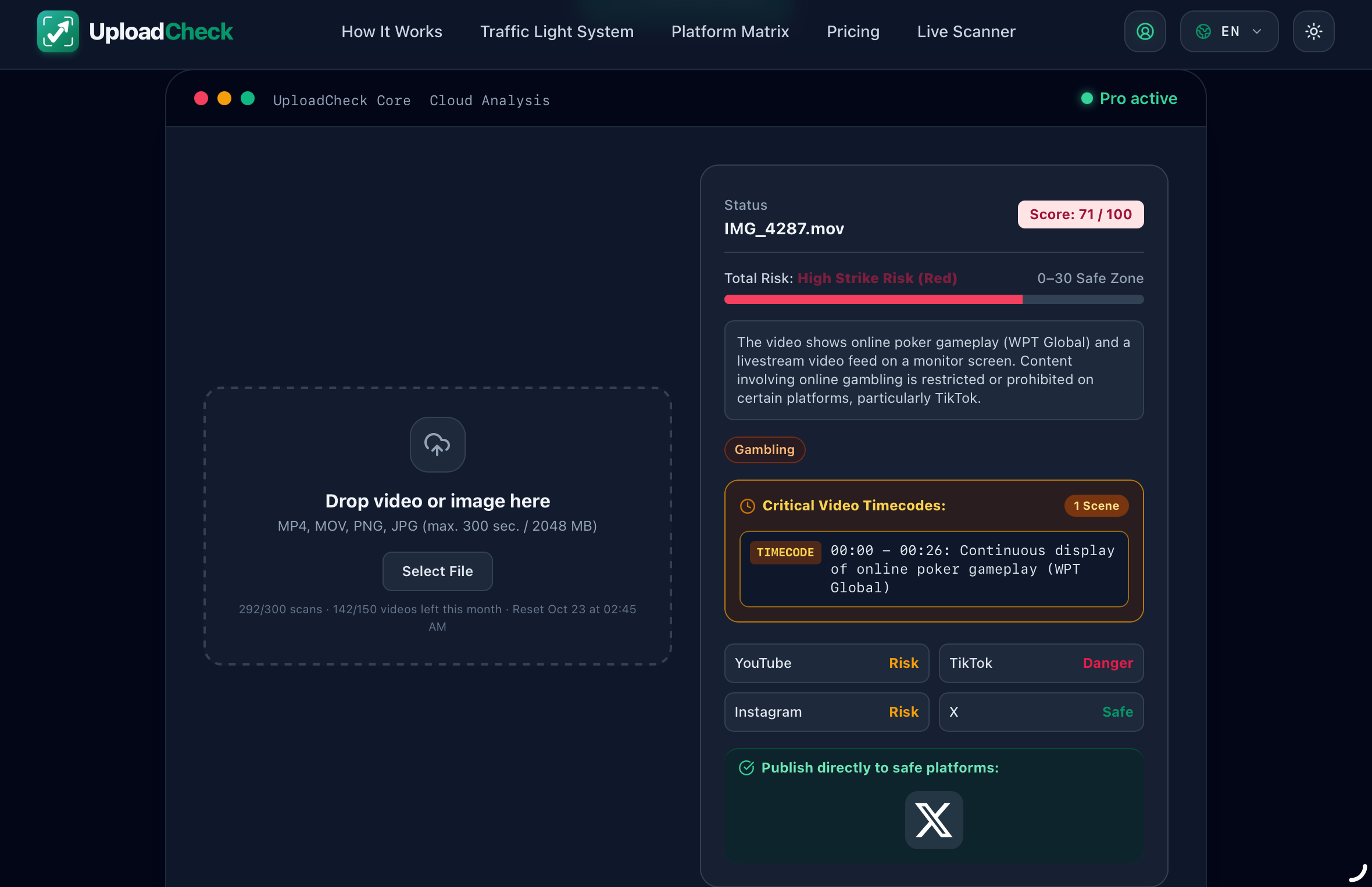This screenshot has width=1372, height=887.
Task: Open Platform Matrix in navigation
Action: click(x=730, y=31)
